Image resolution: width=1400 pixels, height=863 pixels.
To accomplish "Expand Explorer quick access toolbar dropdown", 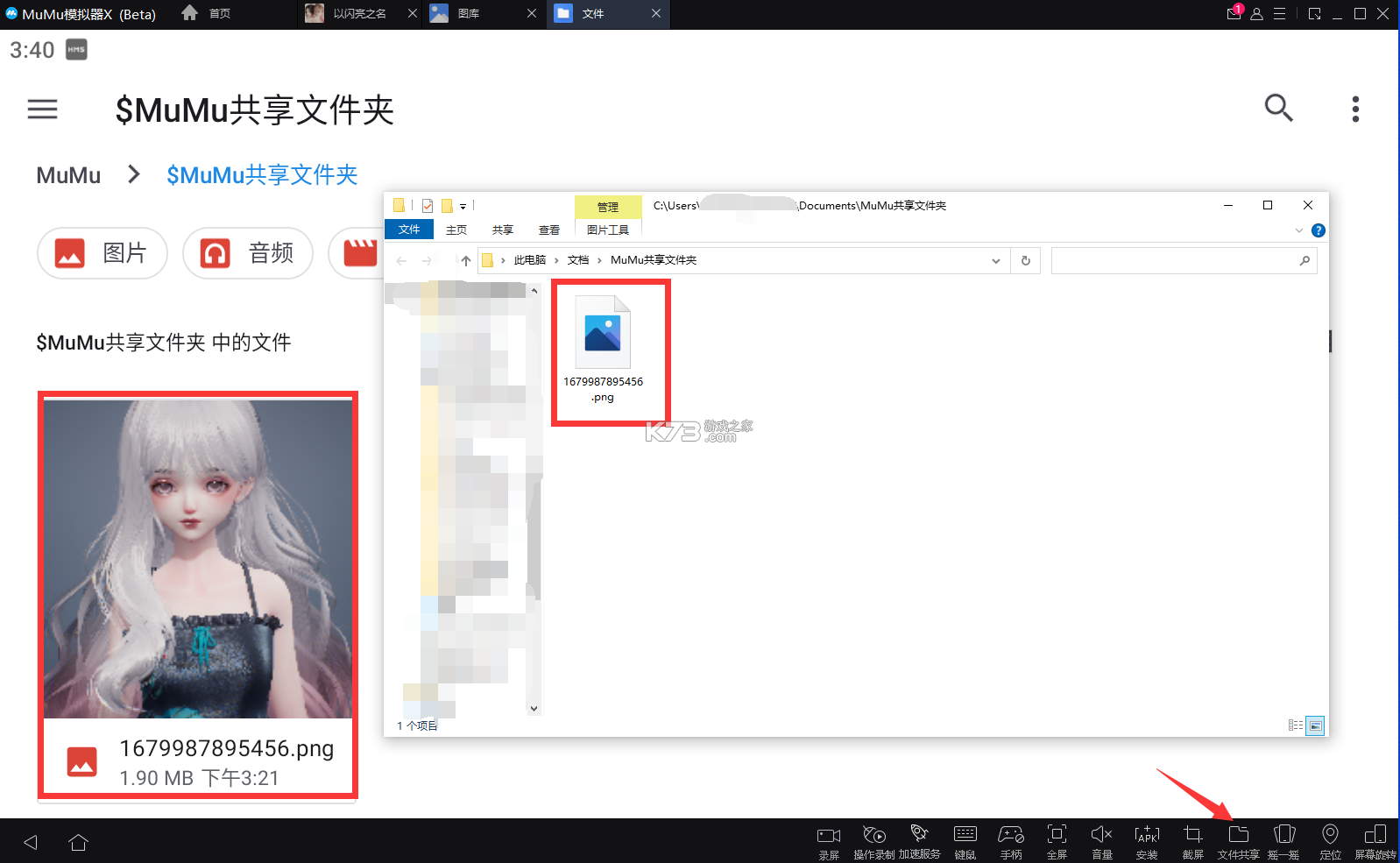I will (463, 207).
